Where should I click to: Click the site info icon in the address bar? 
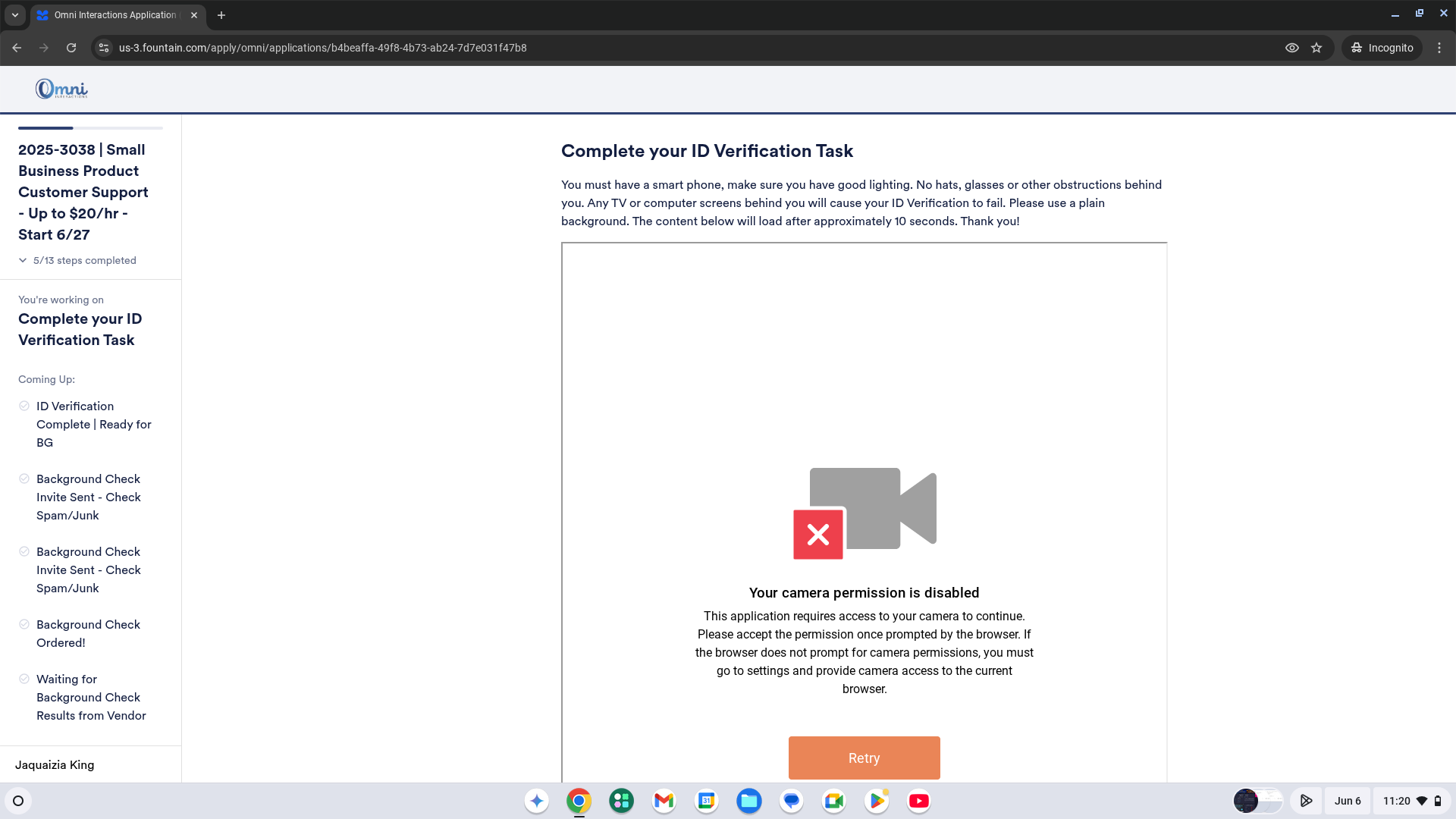click(103, 47)
